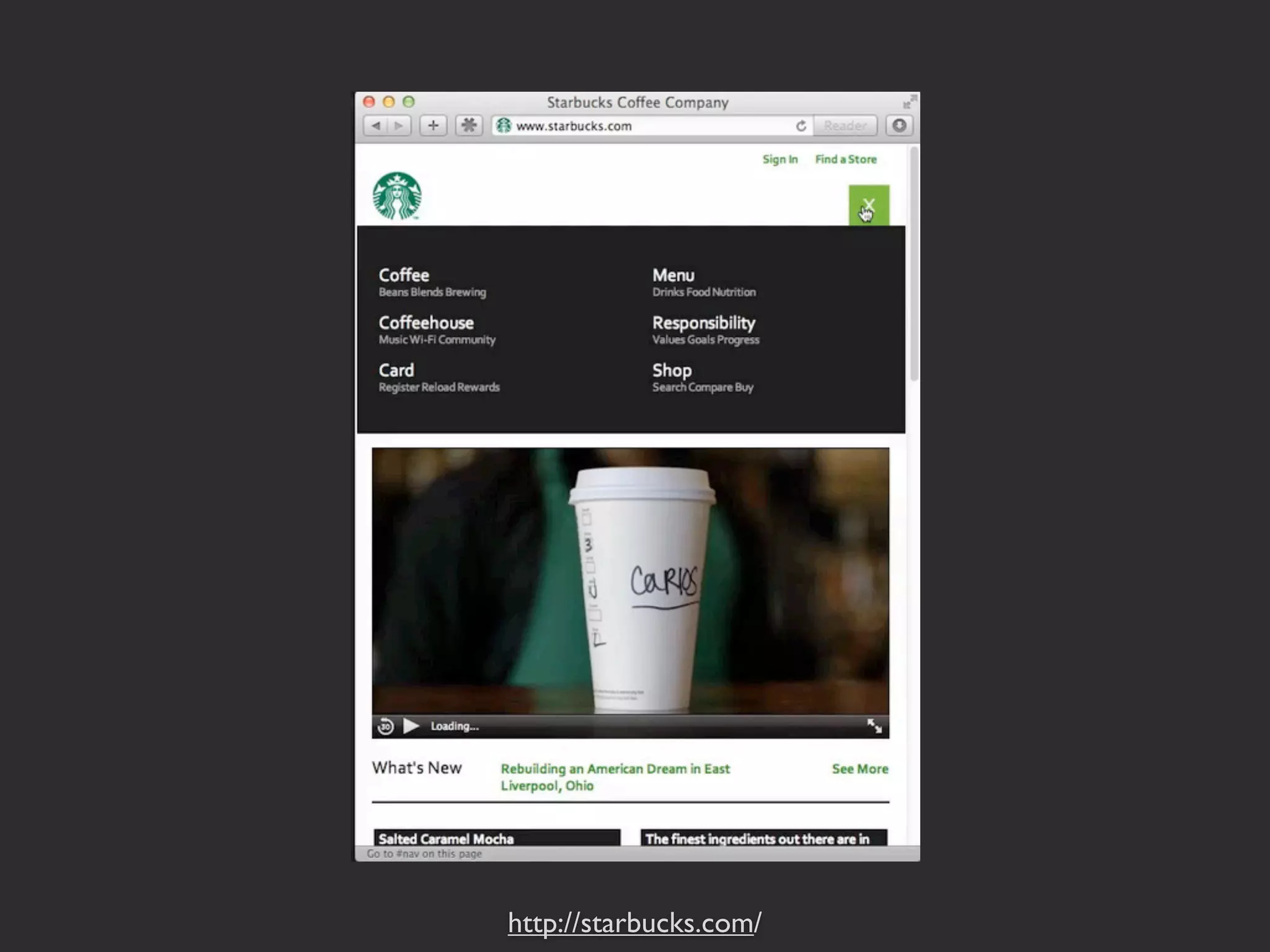Select Menu in the navigation panel
Viewport: 1270px width, 952px height.
[673, 275]
